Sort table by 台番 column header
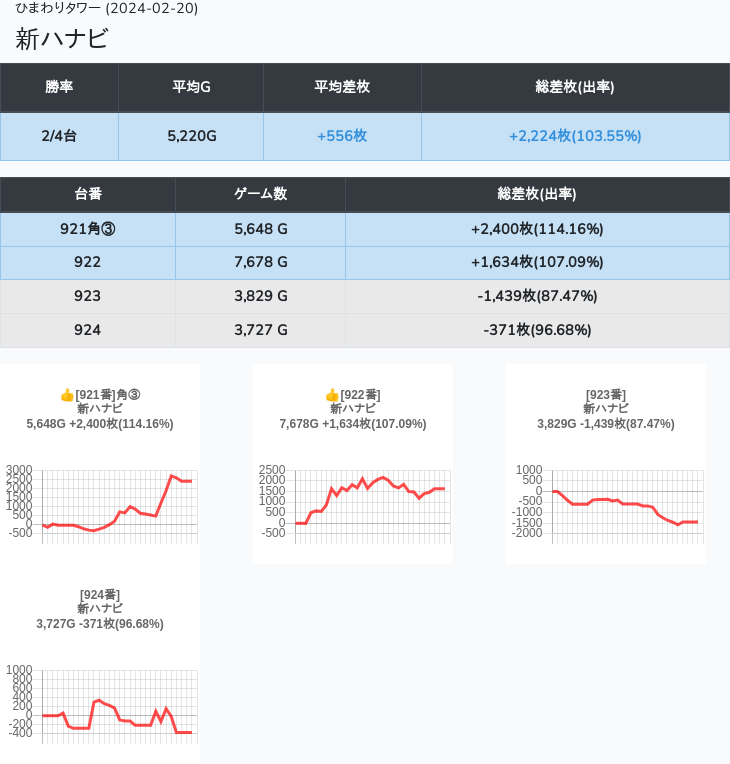The height and width of the screenshot is (764, 730). (88, 194)
